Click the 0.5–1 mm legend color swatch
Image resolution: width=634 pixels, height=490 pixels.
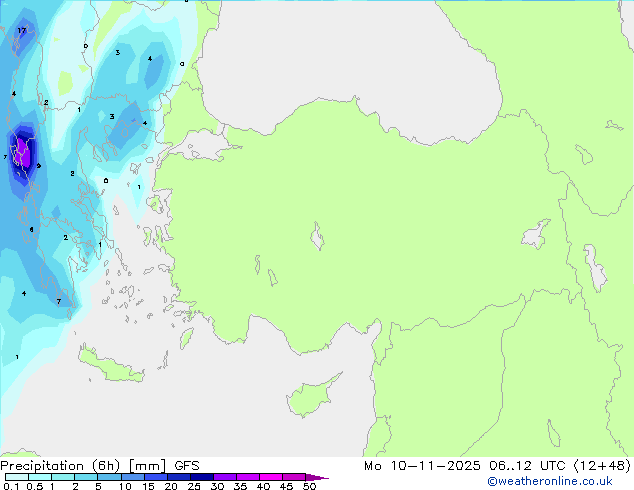pyautogui.click(x=40, y=477)
